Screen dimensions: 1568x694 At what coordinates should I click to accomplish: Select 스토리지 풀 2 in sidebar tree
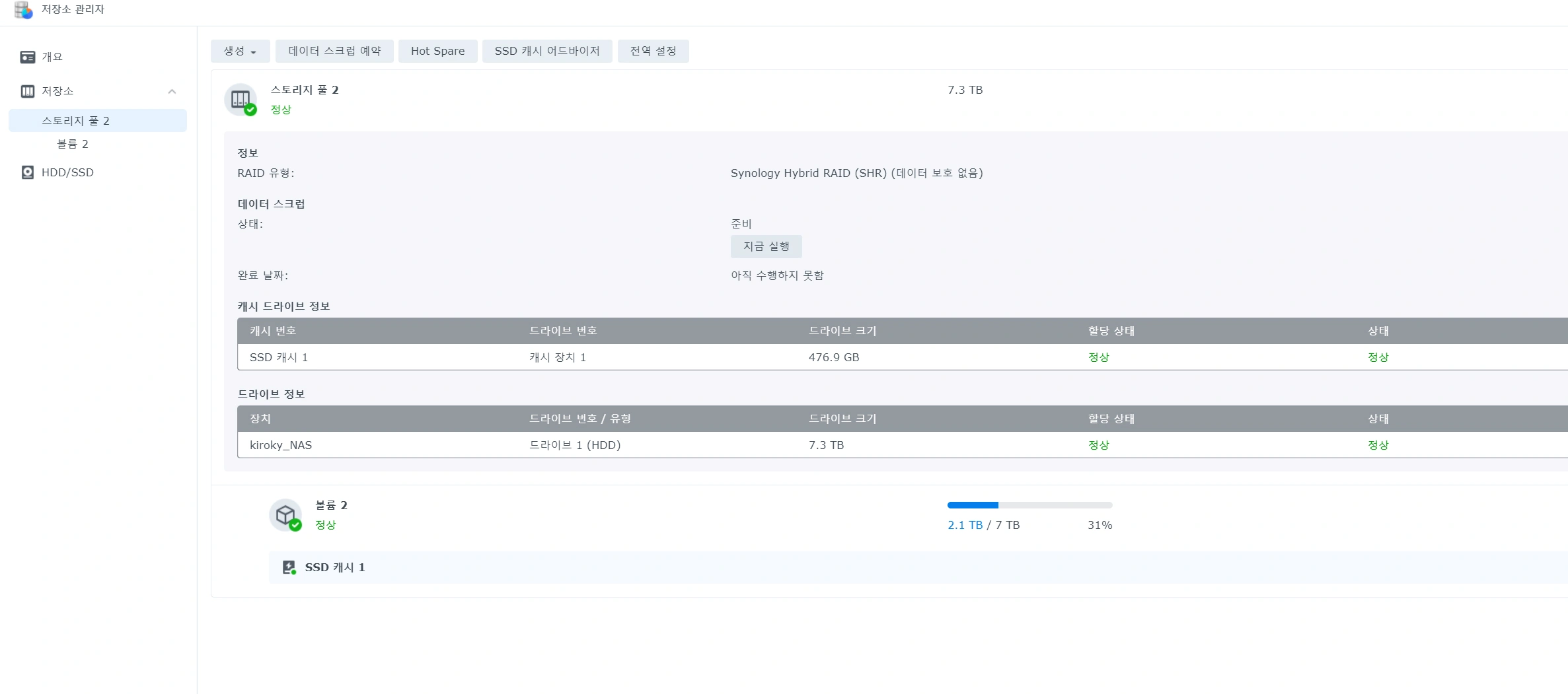coord(75,121)
